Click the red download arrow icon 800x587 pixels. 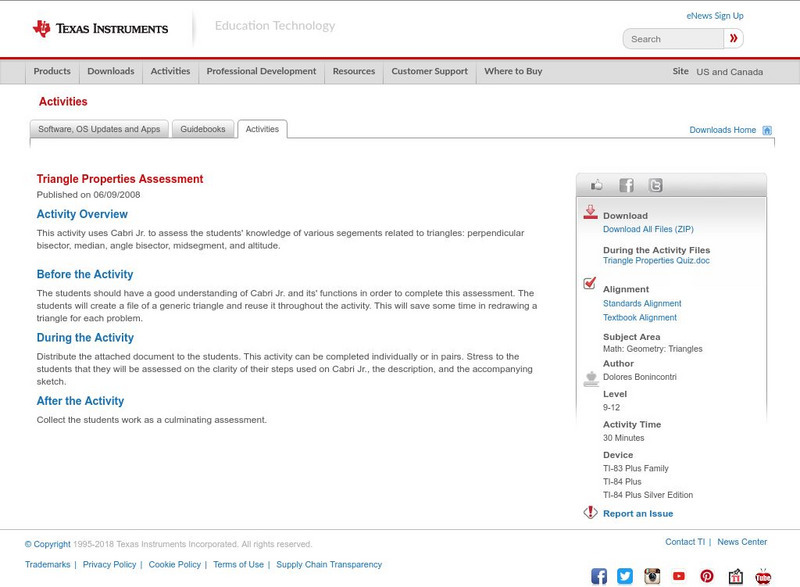(x=590, y=212)
